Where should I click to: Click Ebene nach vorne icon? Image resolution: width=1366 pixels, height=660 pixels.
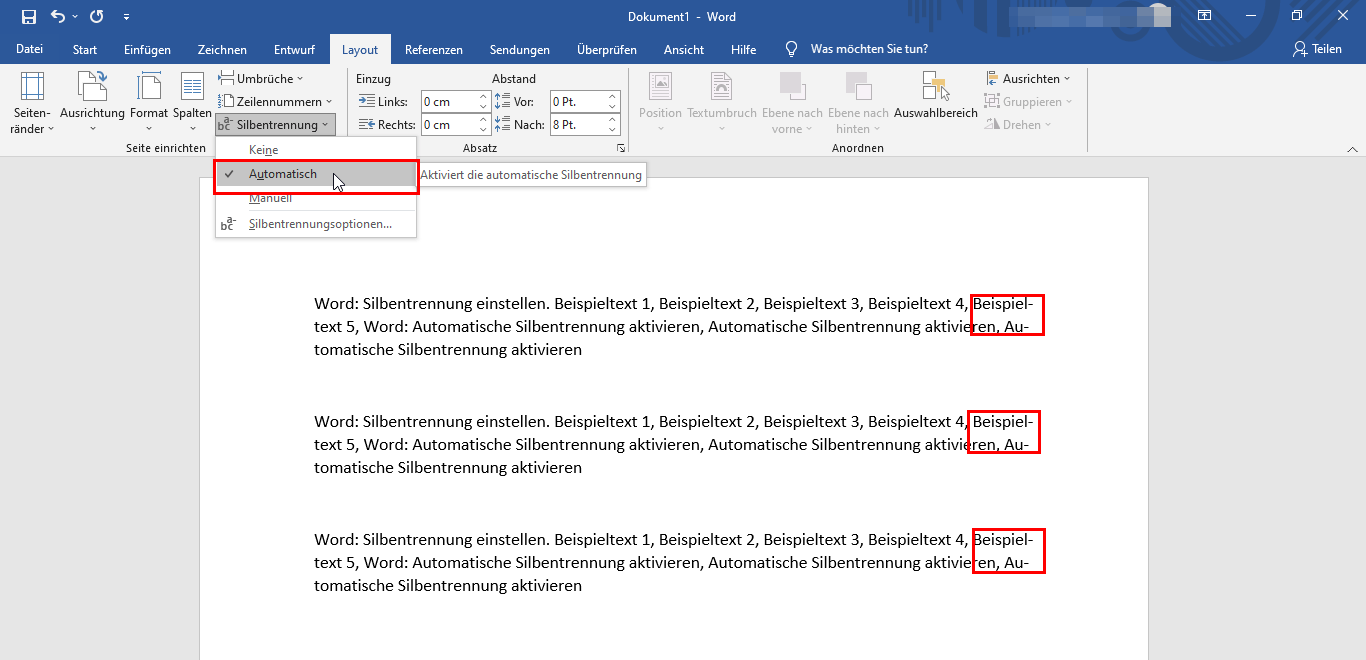pos(792,87)
